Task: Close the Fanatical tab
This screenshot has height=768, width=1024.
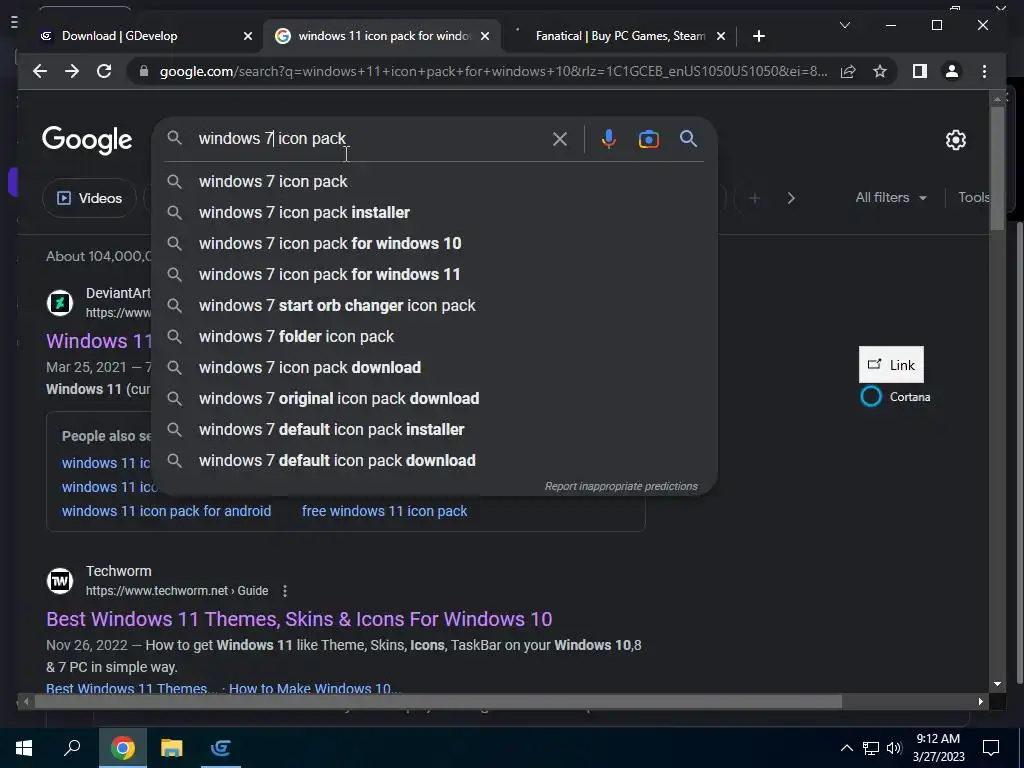Action: [x=720, y=36]
